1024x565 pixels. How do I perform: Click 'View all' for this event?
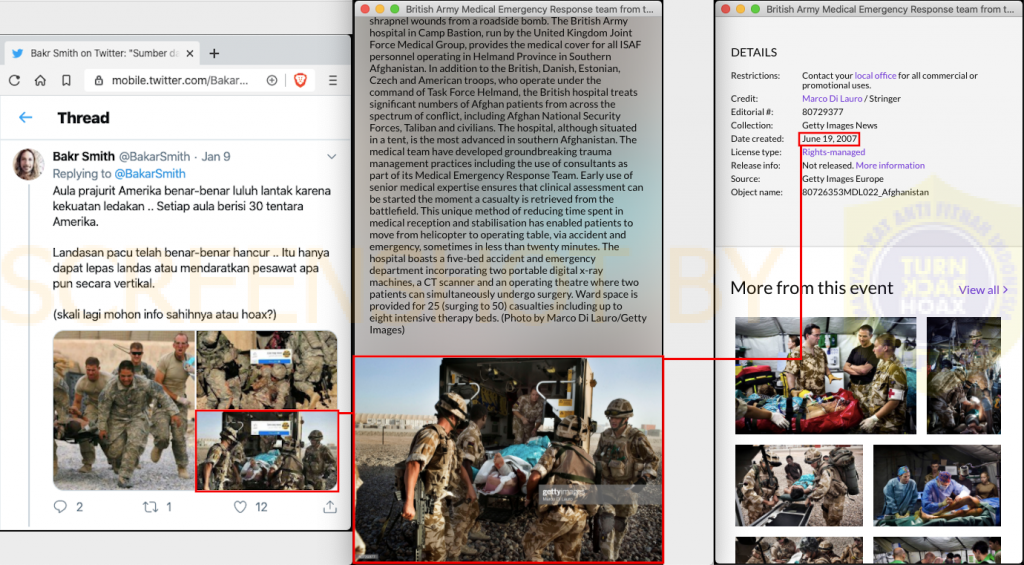[x=983, y=290]
